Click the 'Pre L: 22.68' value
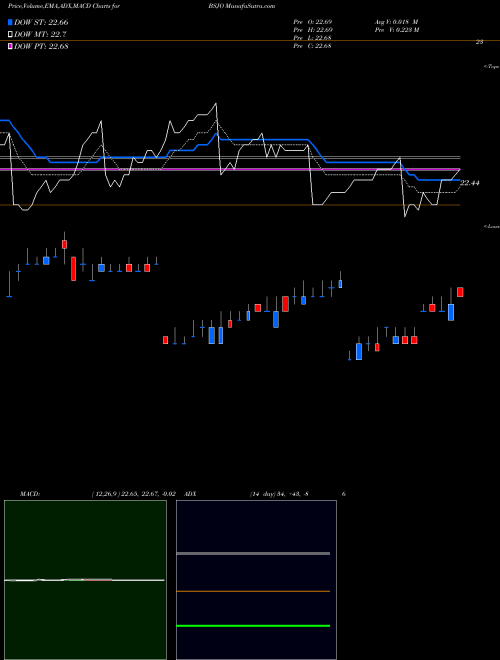The width and height of the screenshot is (500, 660). [313, 38]
